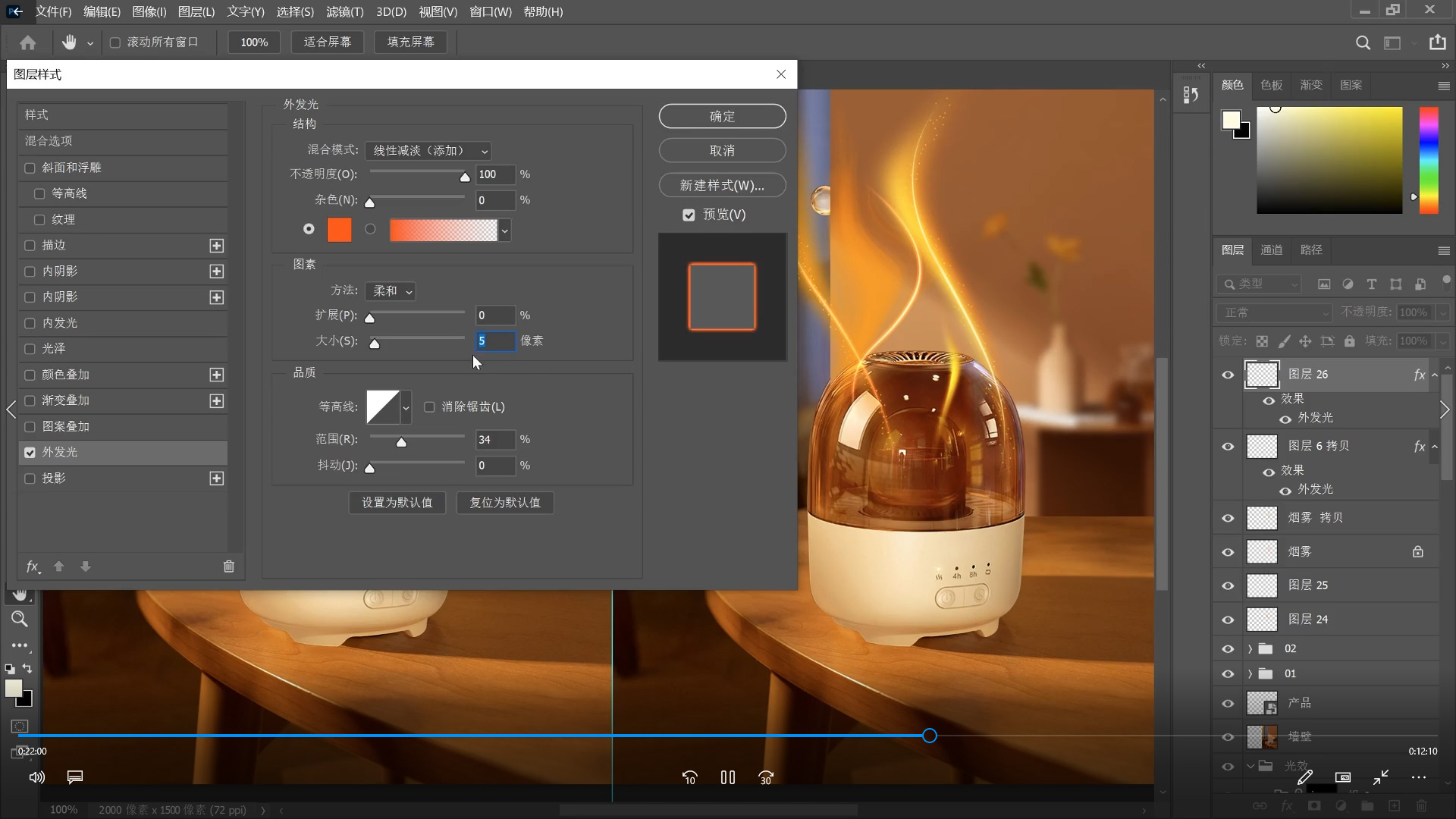Enable 消除锯齿 checkbox in Outer Glow
This screenshot has width=1456, height=819.
click(x=429, y=407)
